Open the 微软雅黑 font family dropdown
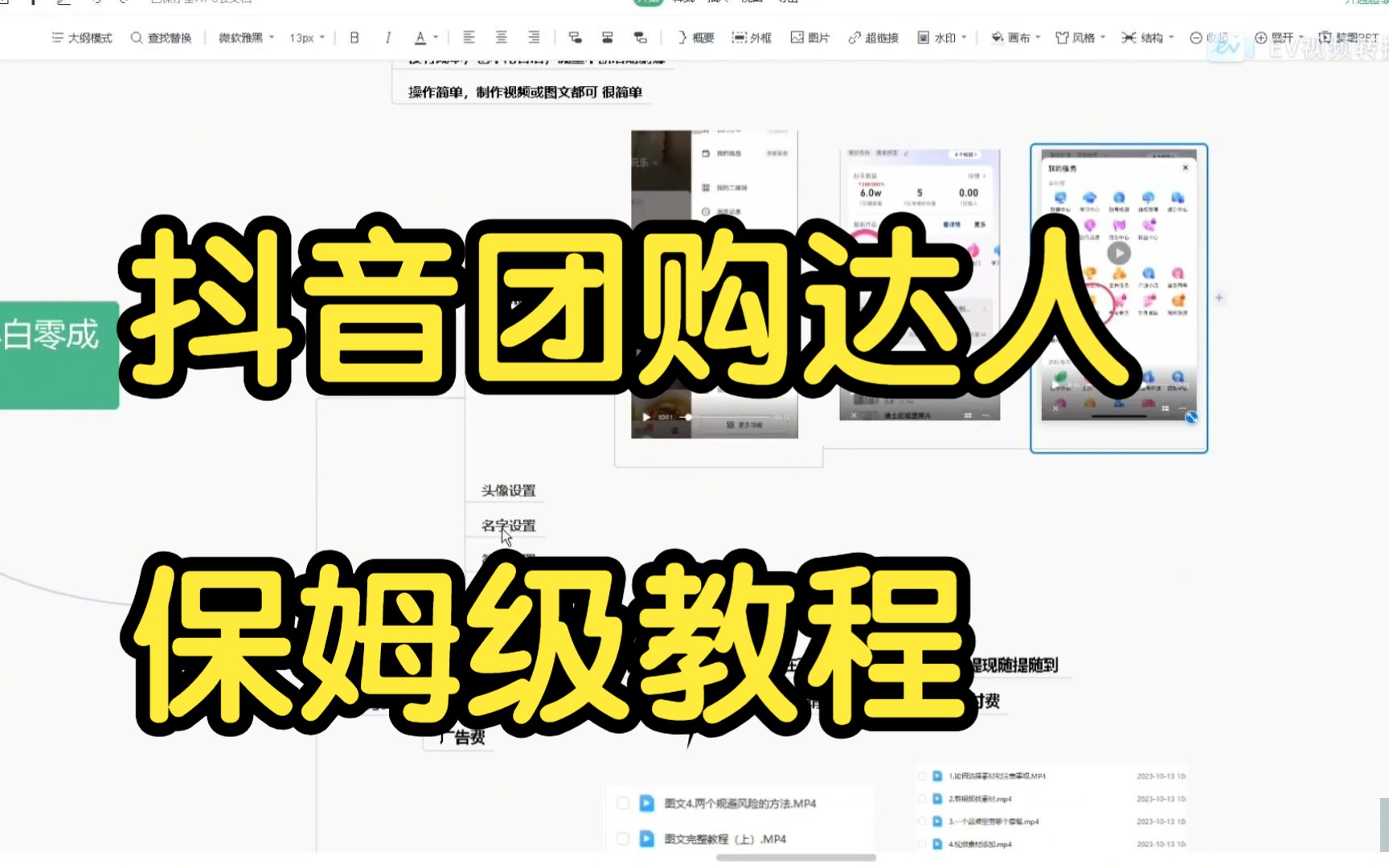 246,38
